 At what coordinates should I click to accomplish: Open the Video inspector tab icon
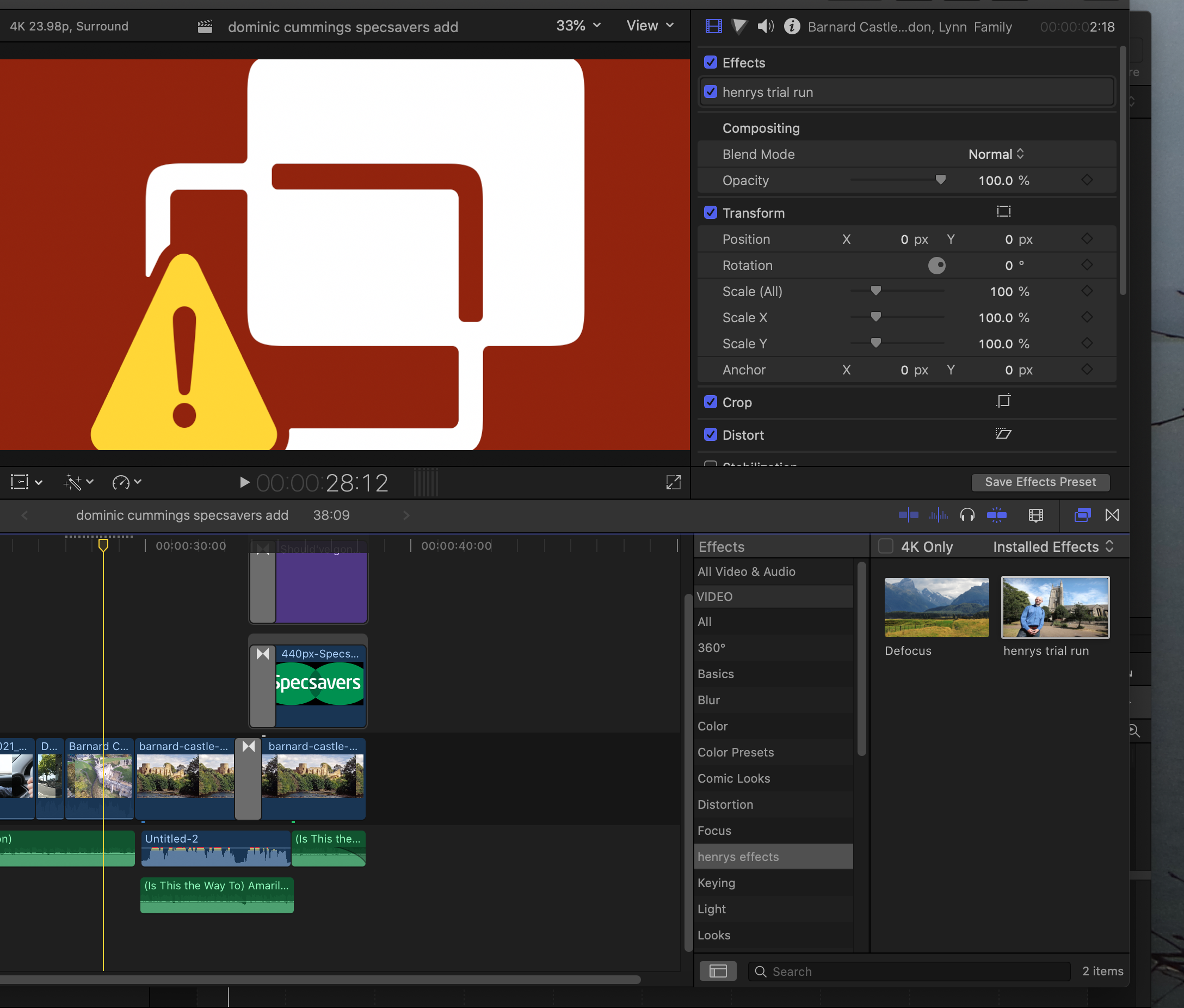713,26
